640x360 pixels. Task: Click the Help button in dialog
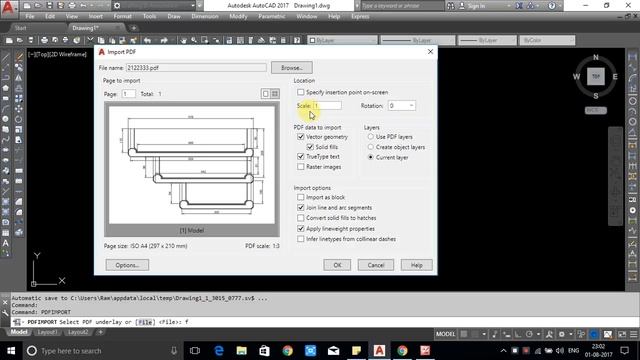coord(416,265)
